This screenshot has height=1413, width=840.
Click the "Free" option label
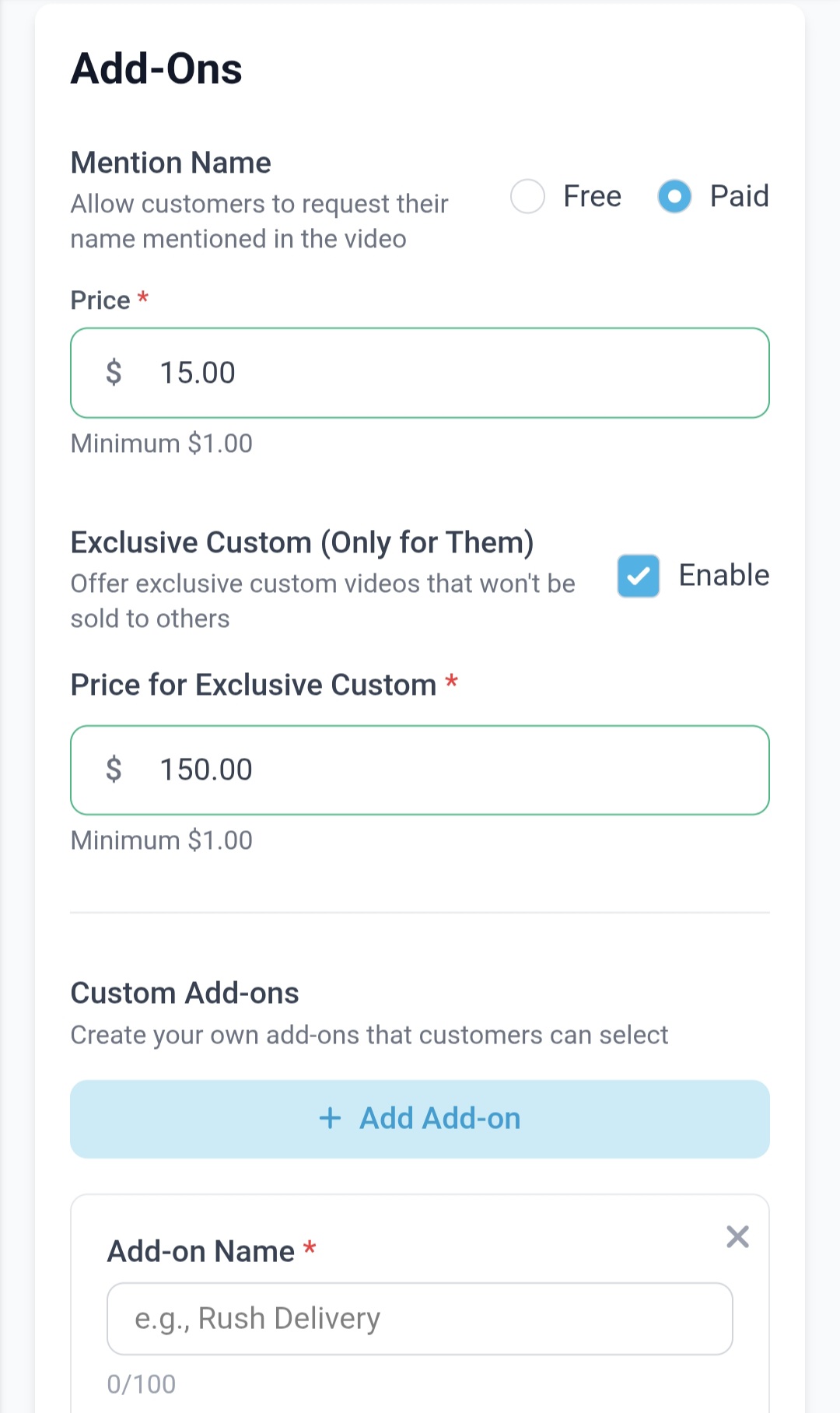pyautogui.click(x=592, y=196)
